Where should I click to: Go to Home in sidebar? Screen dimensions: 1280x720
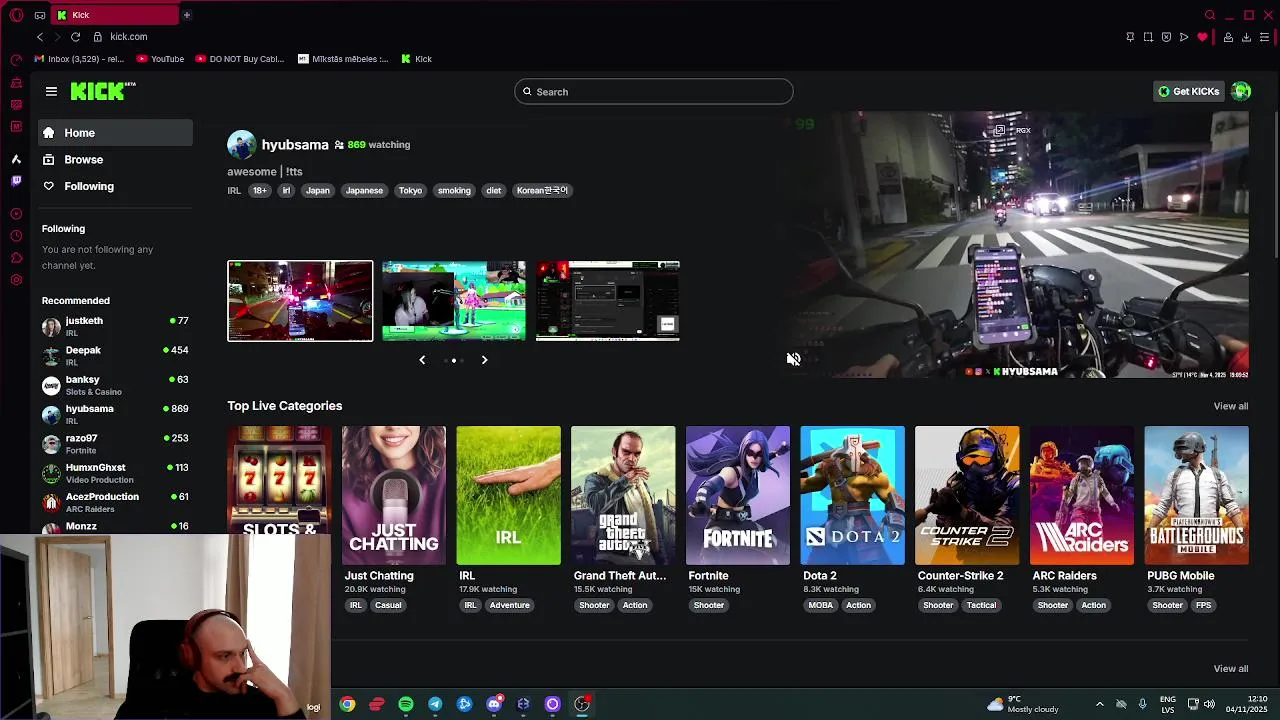pos(116,133)
